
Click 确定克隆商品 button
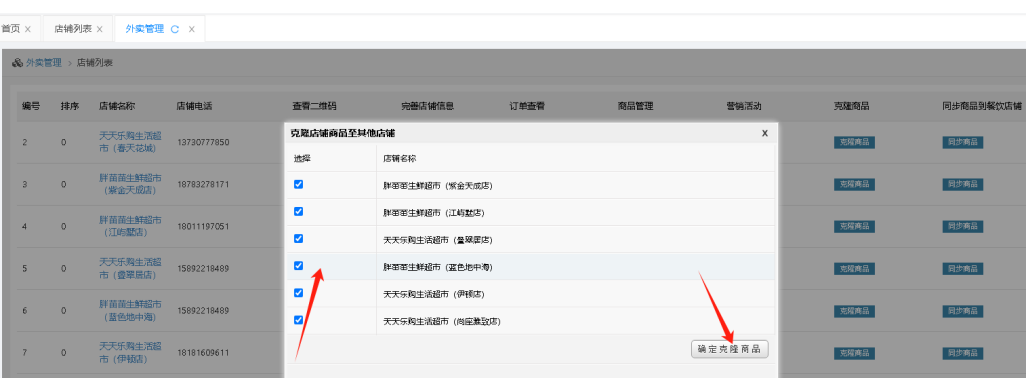tap(730, 349)
